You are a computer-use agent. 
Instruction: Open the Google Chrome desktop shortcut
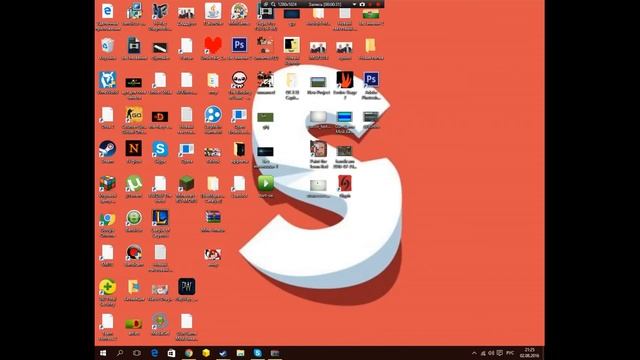107,219
